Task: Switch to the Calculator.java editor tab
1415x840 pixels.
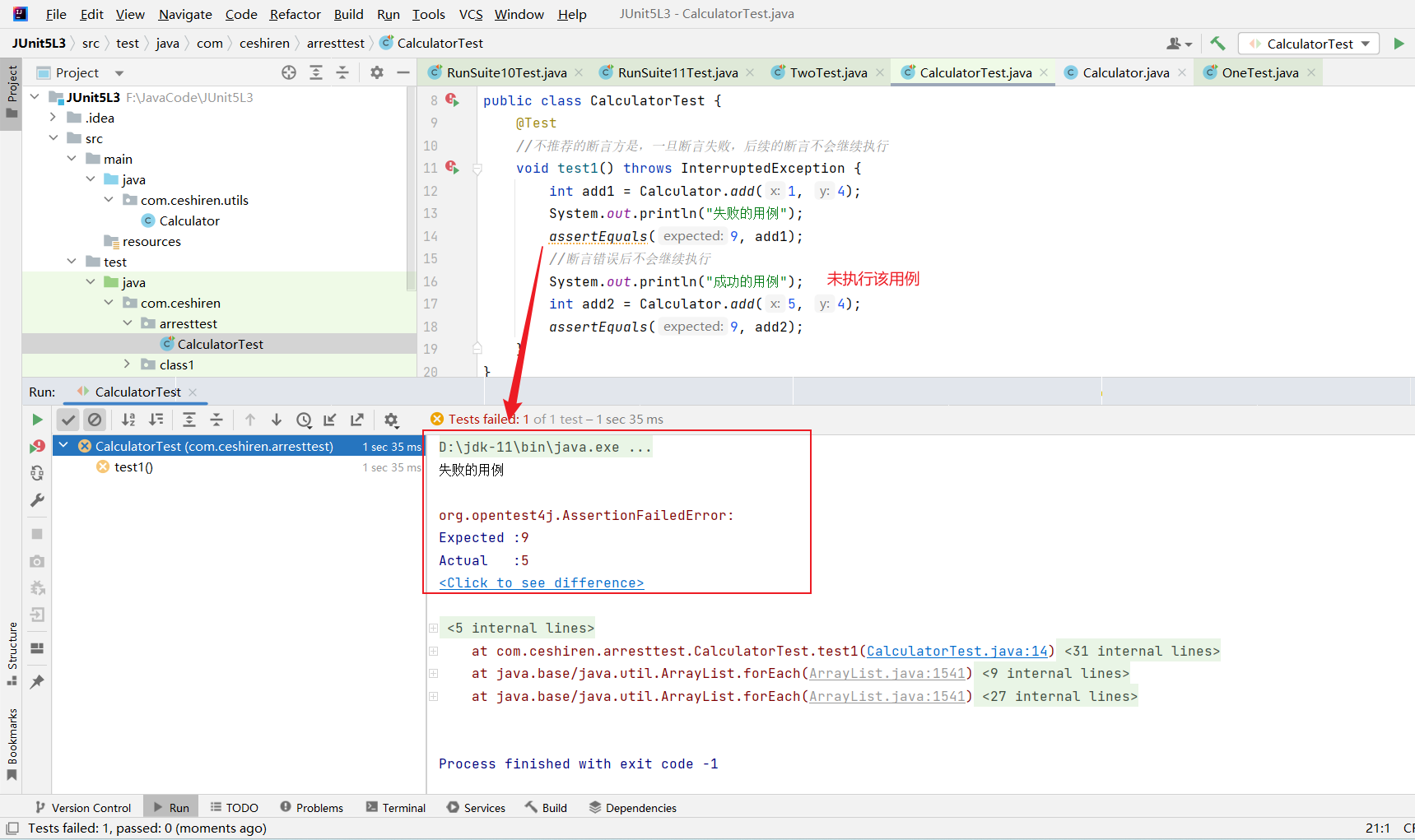Action: click(x=1124, y=72)
